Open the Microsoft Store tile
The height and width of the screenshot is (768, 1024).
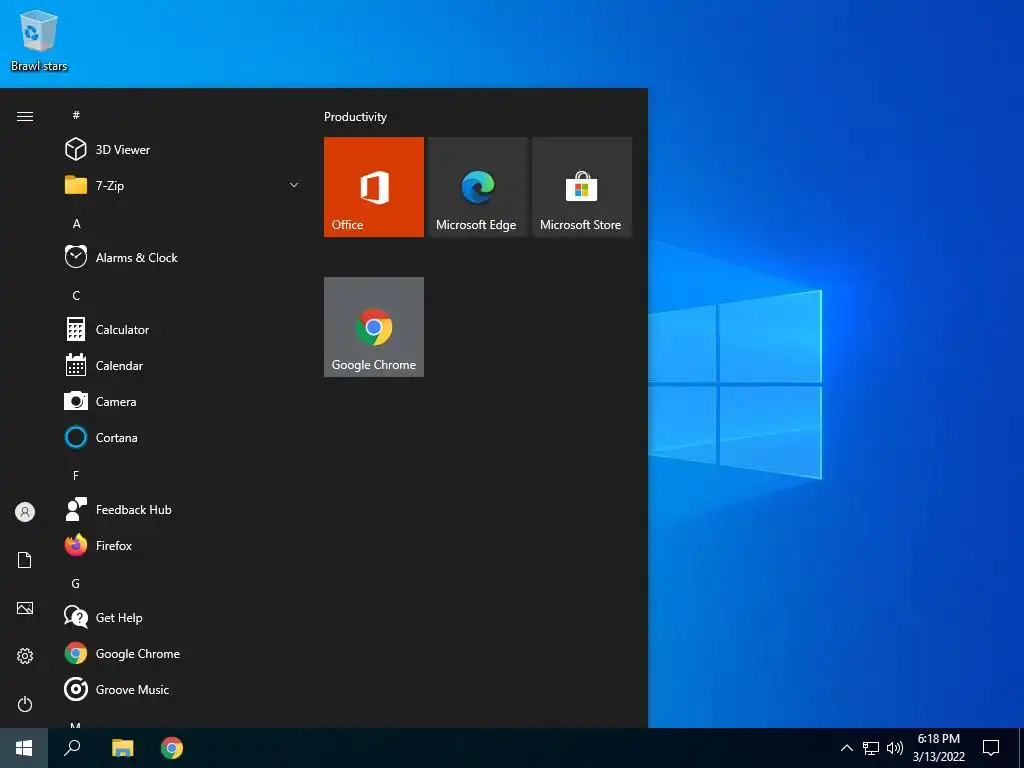582,187
